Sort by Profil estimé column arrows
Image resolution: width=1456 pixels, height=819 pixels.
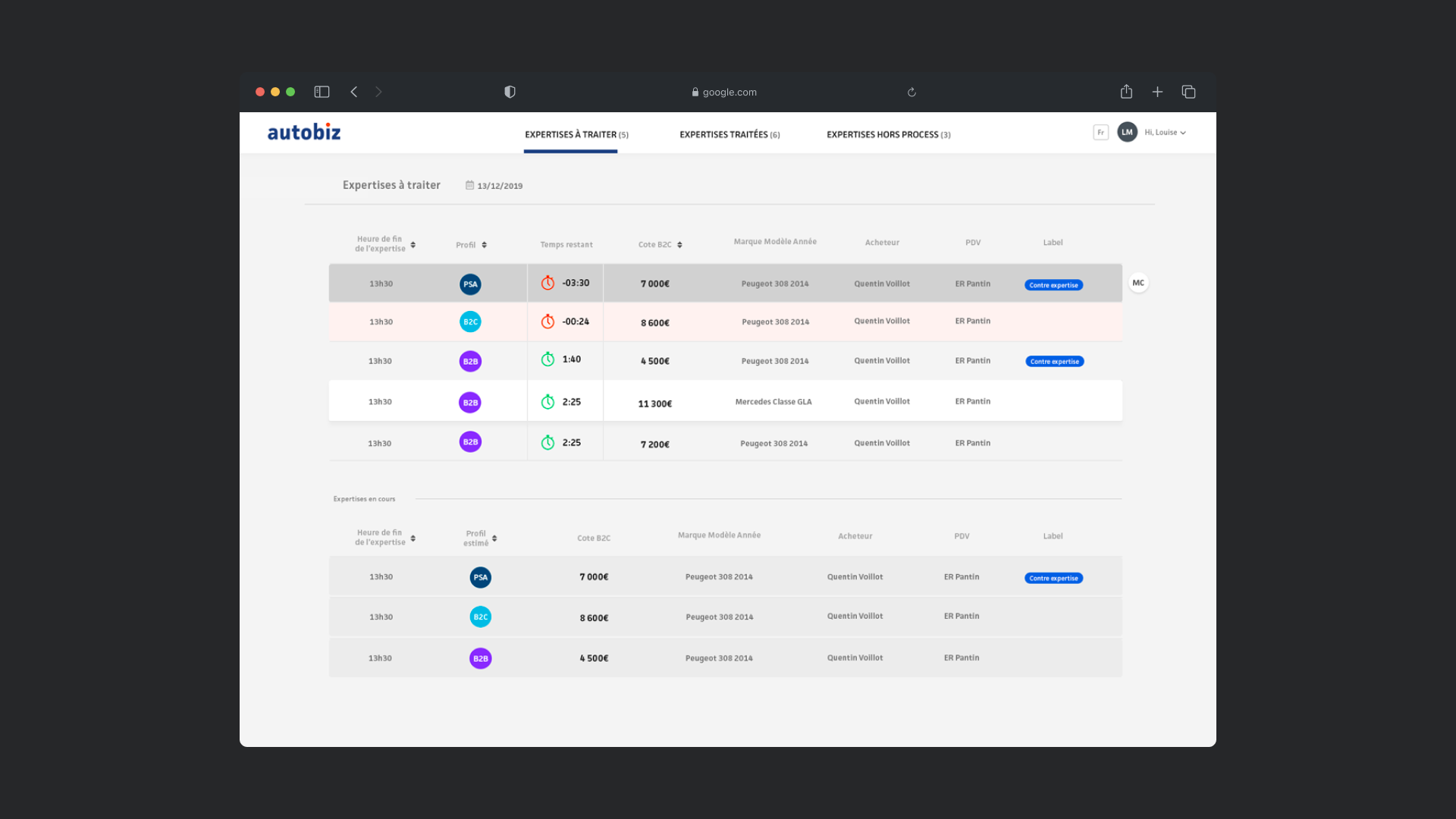point(494,538)
